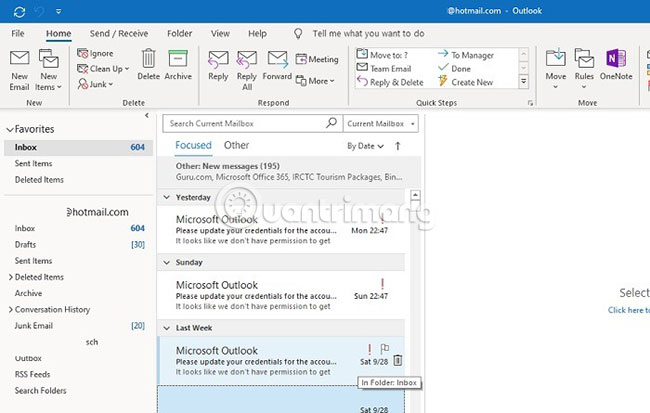Viewport: 650px width, 413px height.
Task: Delete the Sat 9/28 message with its trash icon
Action: (x=398, y=360)
